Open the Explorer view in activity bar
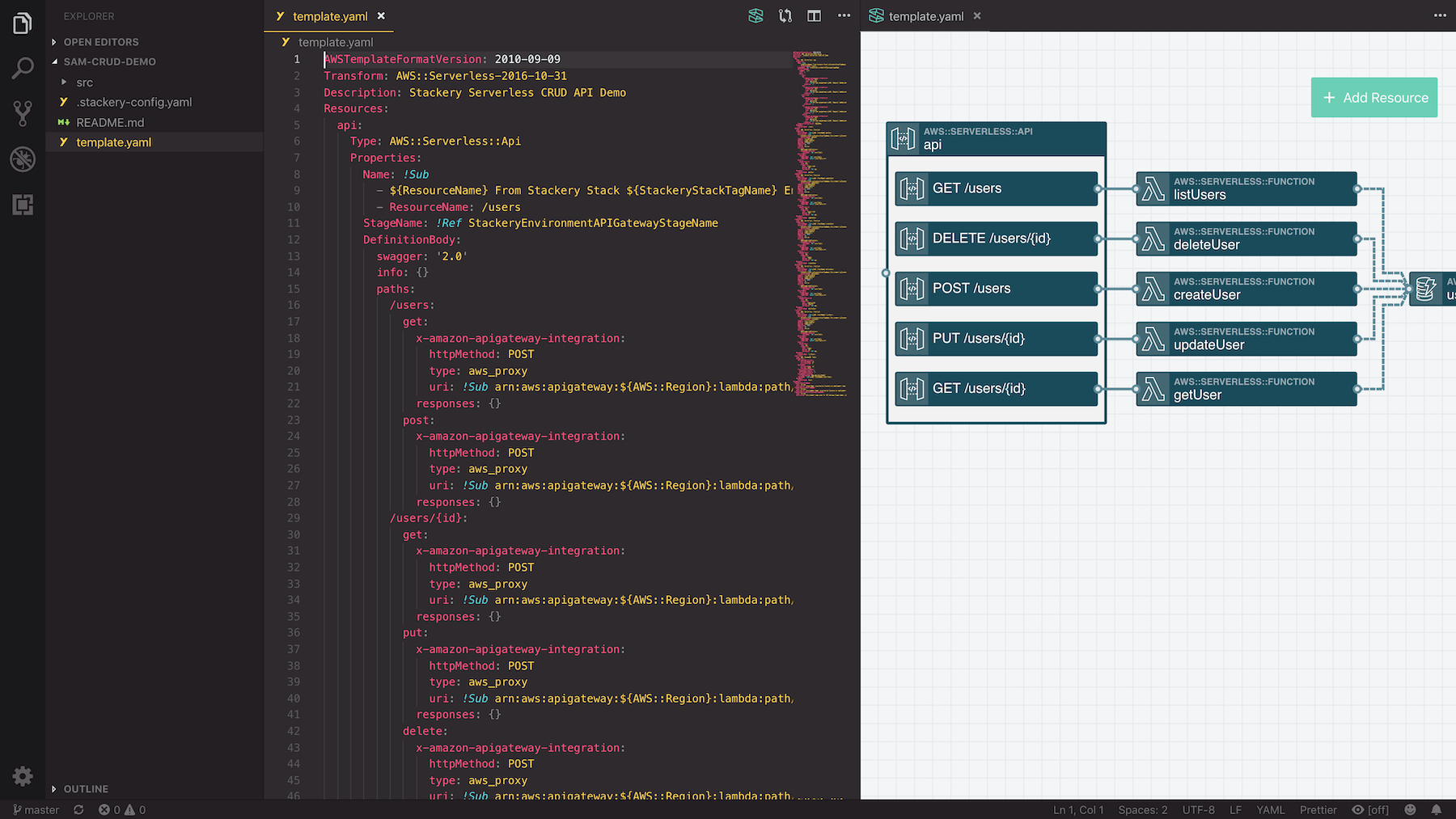The width and height of the screenshot is (1456, 819). [x=23, y=23]
